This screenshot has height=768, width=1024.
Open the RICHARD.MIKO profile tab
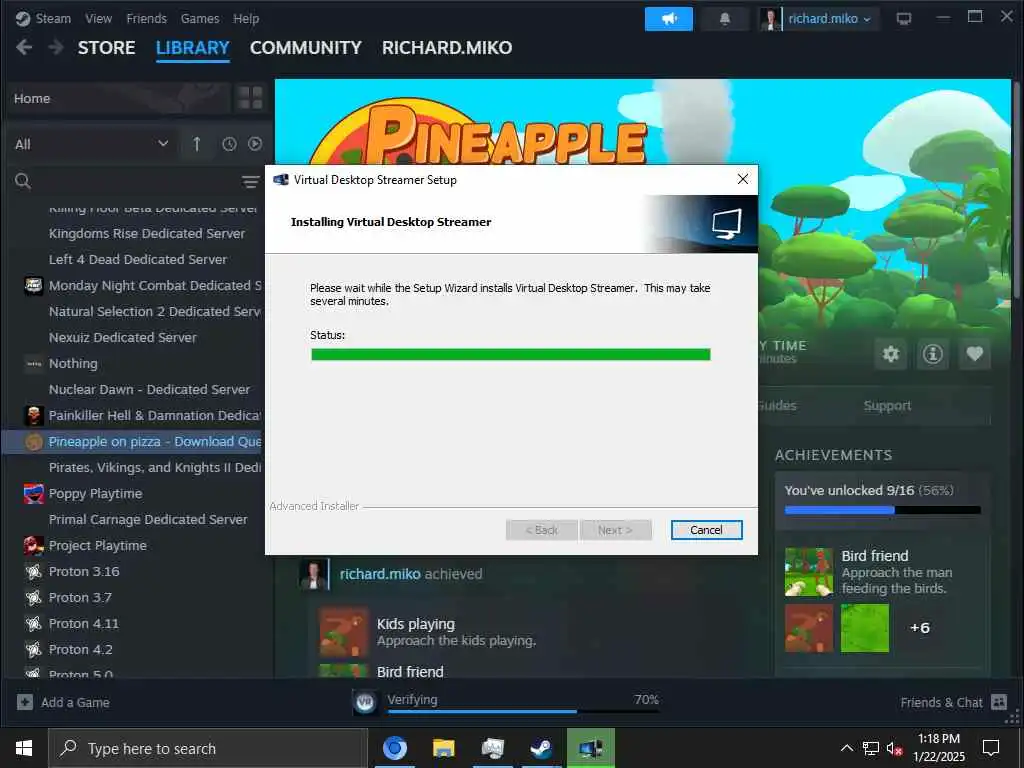pos(447,48)
